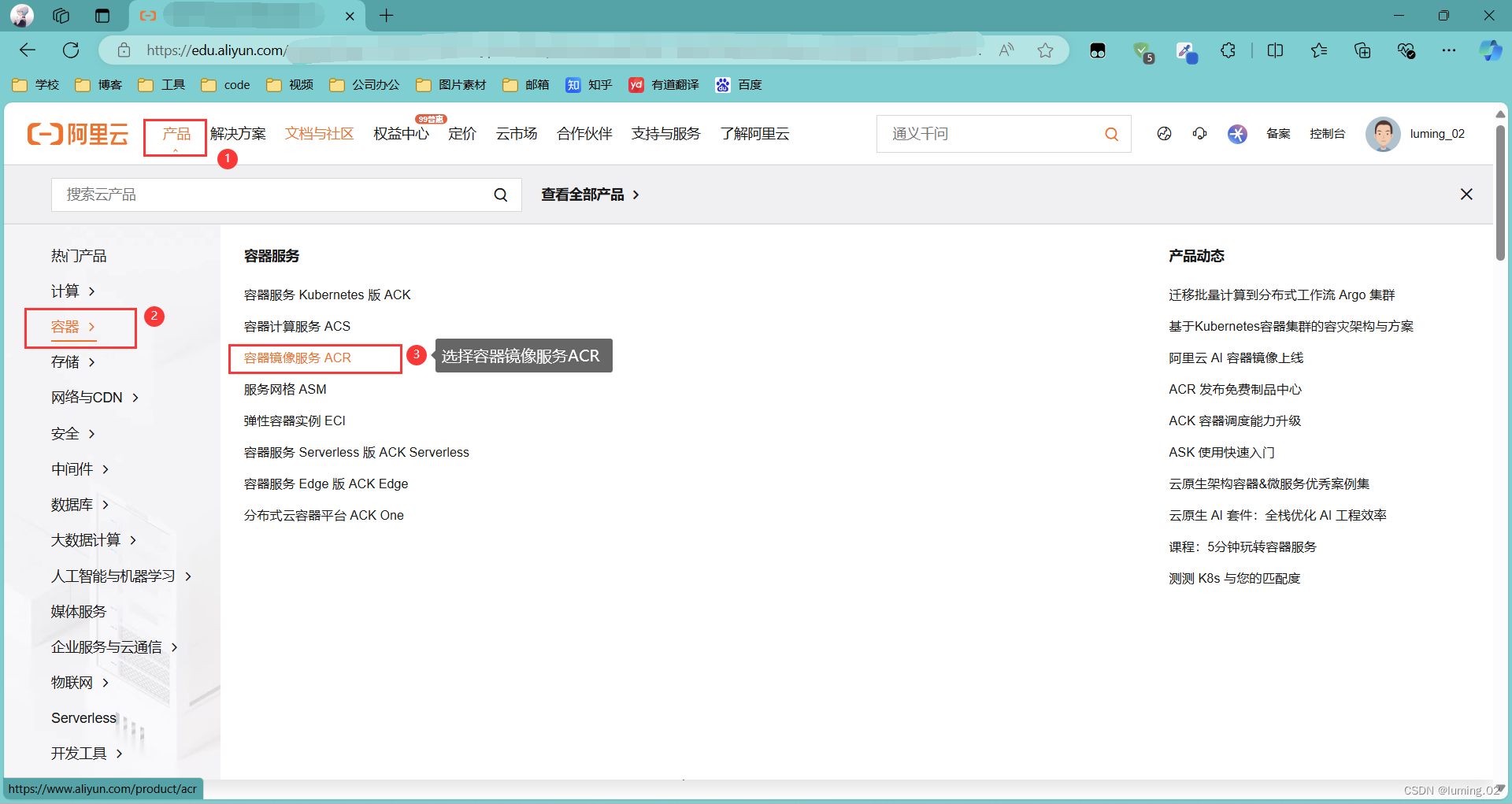
Task: Expand 数据库 category
Action: tap(80, 505)
